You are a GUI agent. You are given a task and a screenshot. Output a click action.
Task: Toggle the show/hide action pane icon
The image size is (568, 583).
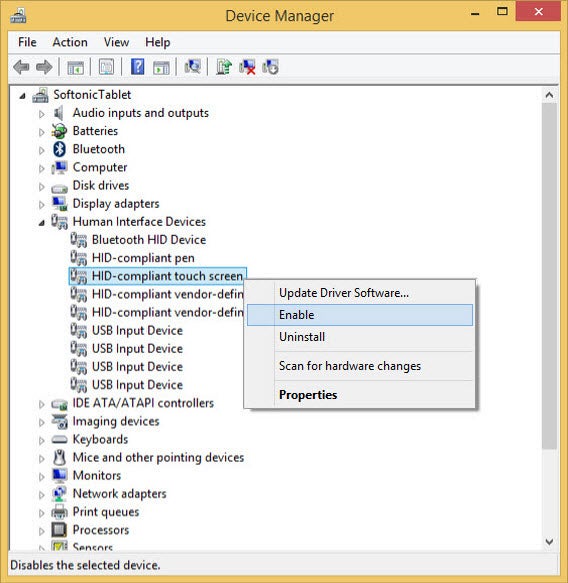[161, 68]
